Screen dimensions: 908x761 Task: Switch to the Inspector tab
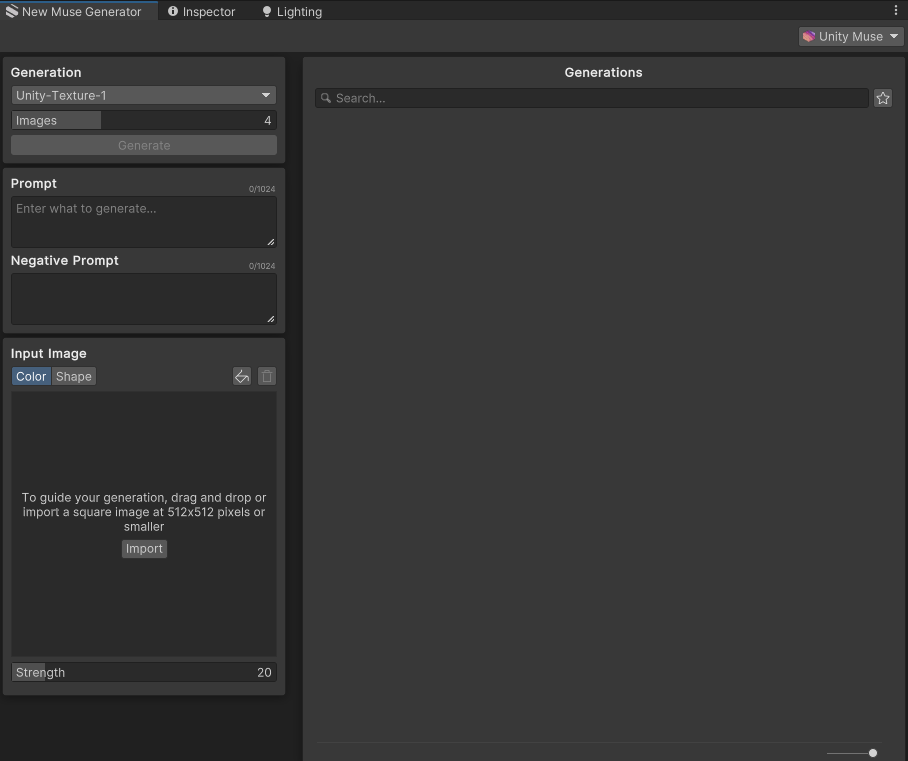202,12
